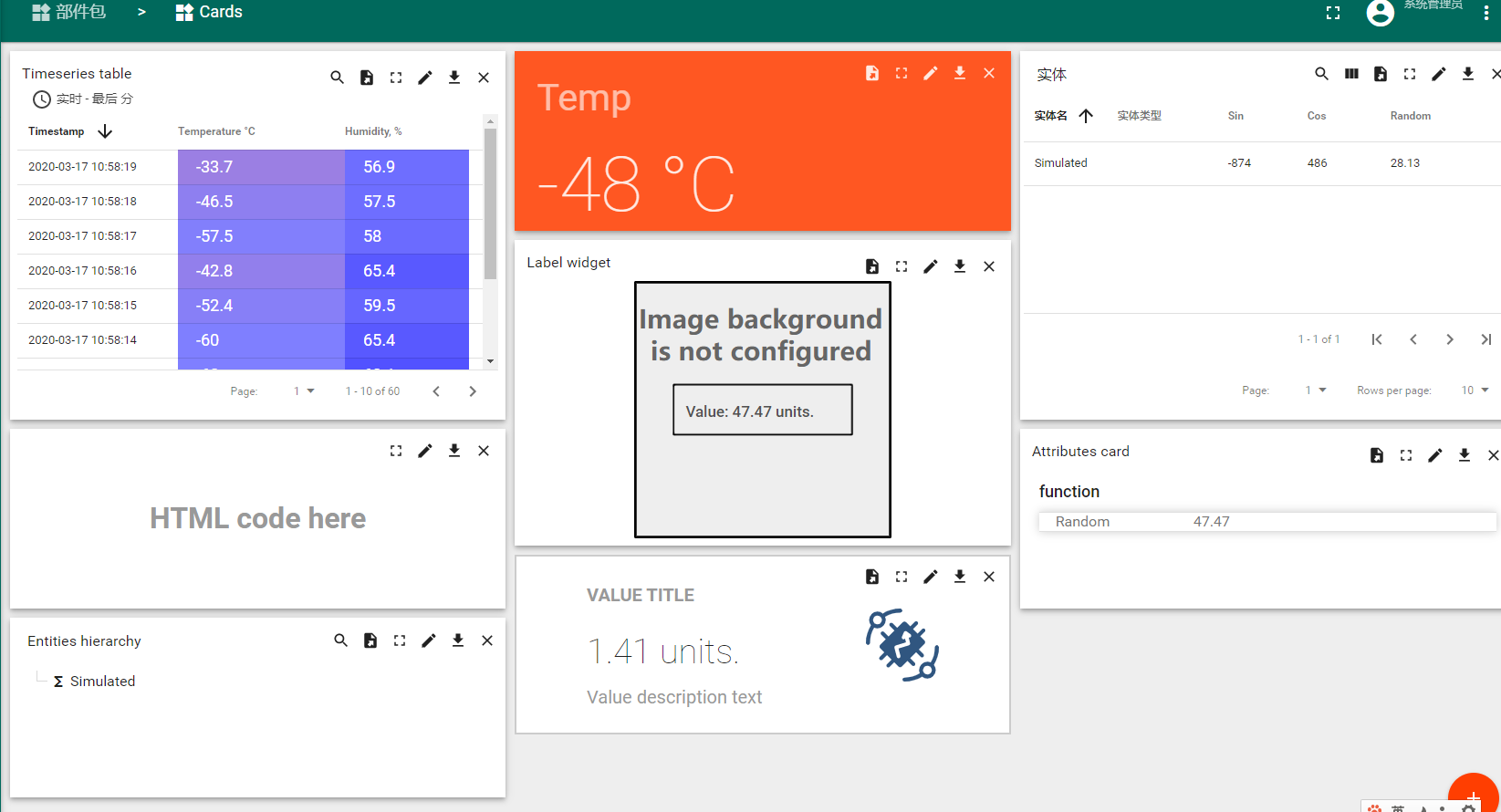
Task: Show columns picker in the 实体 table
Action: point(1351,74)
